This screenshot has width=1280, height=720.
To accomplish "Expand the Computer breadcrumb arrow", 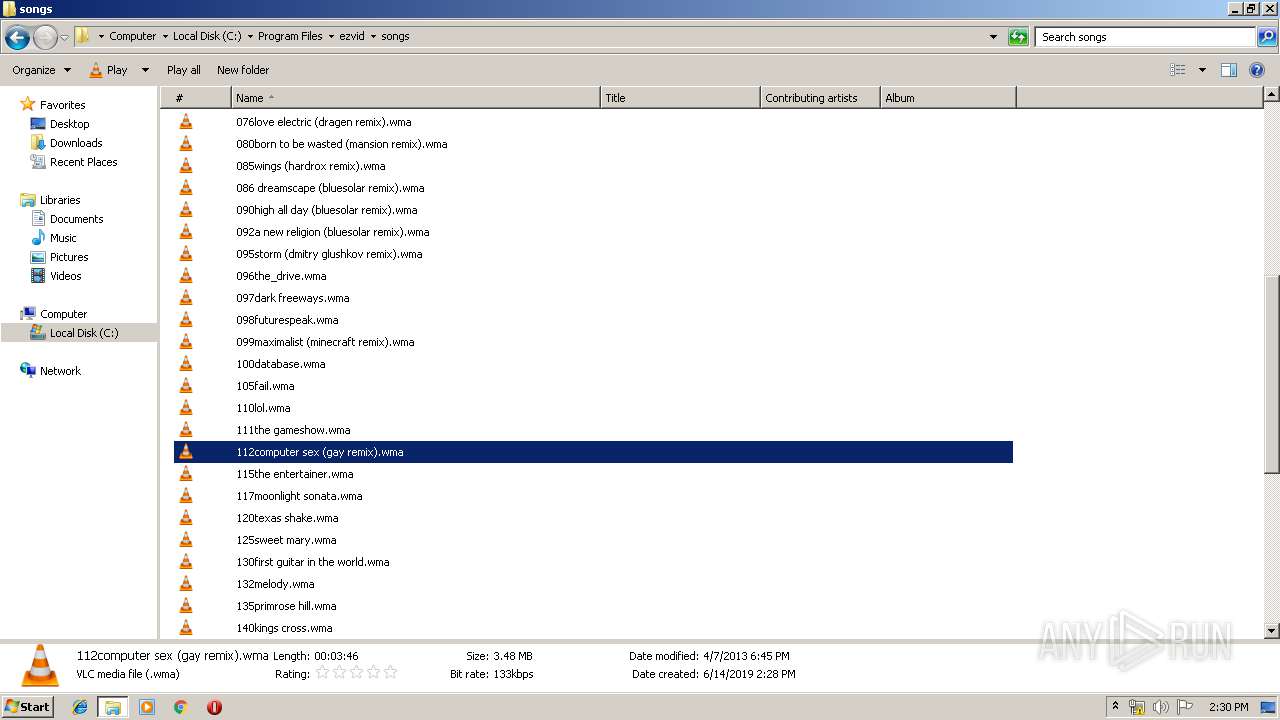I will pyautogui.click(x=165, y=36).
